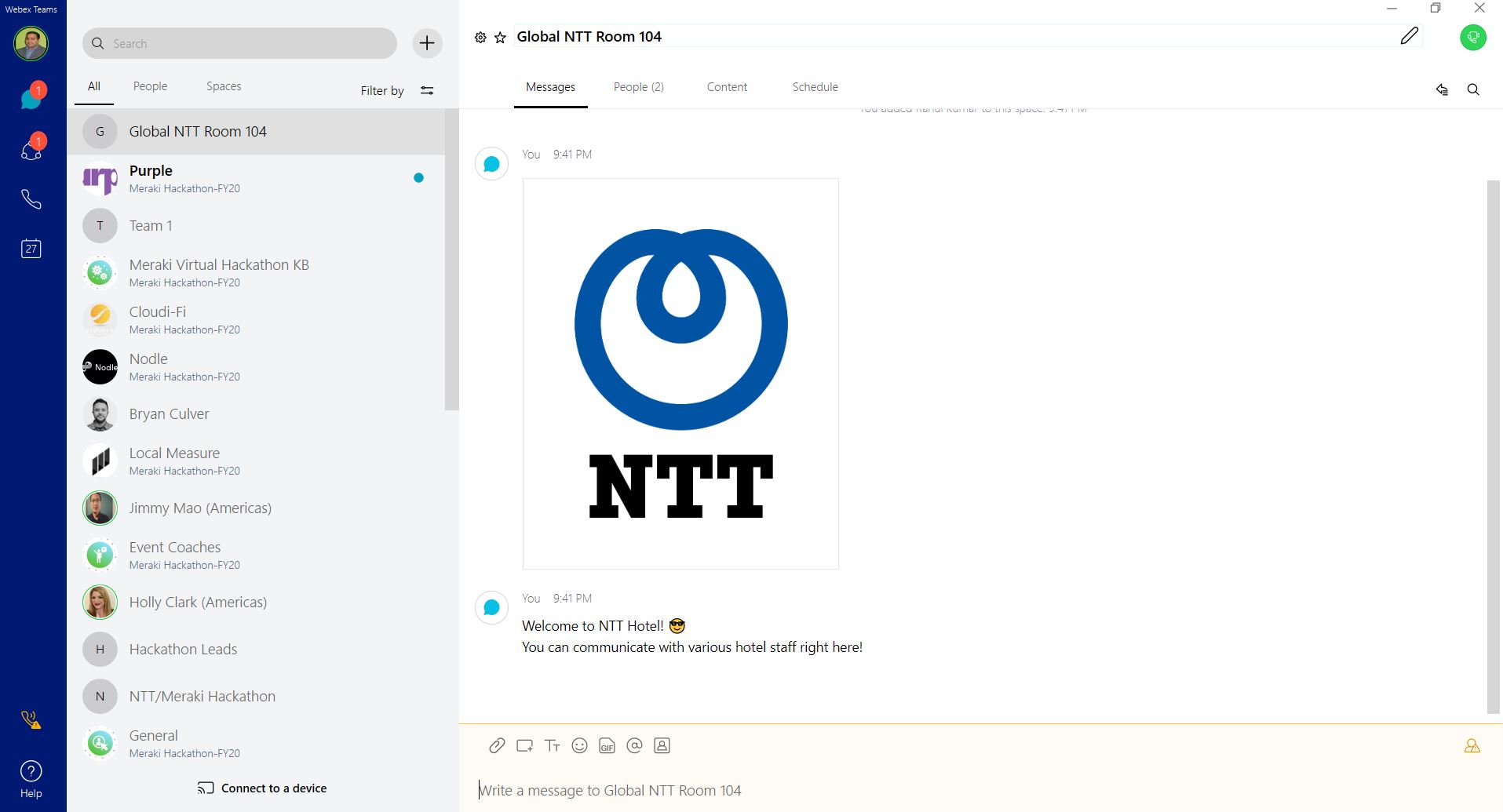Toggle the favorite star for this space
The height and width of the screenshot is (812, 1503).
pyautogui.click(x=500, y=38)
